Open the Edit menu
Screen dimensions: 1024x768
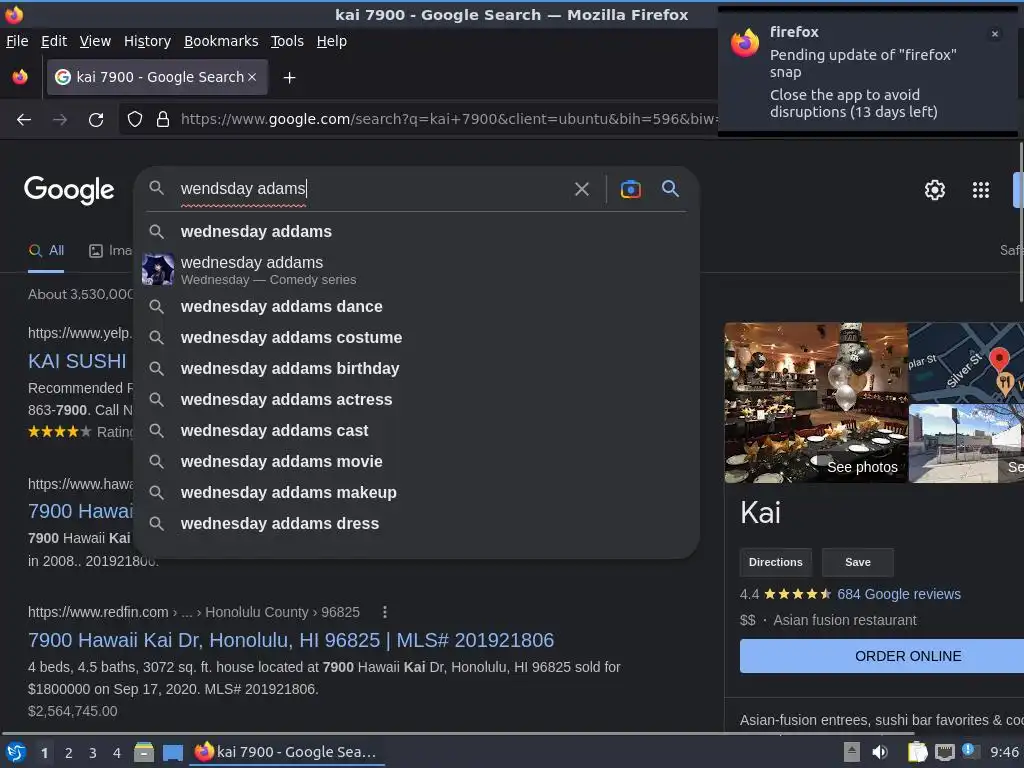pyautogui.click(x=54, y=41)
